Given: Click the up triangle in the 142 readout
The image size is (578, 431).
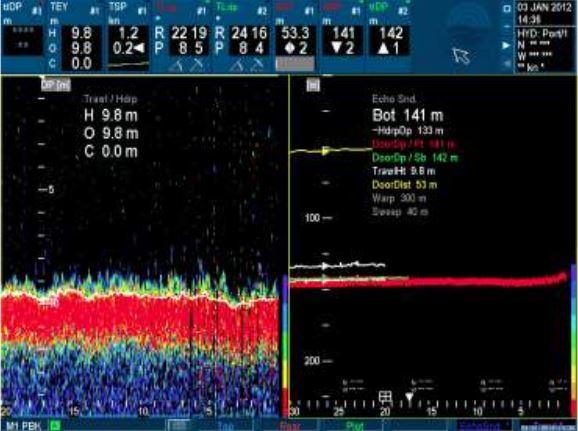Looking at the screenshot, I should click(x=384, y=49).
